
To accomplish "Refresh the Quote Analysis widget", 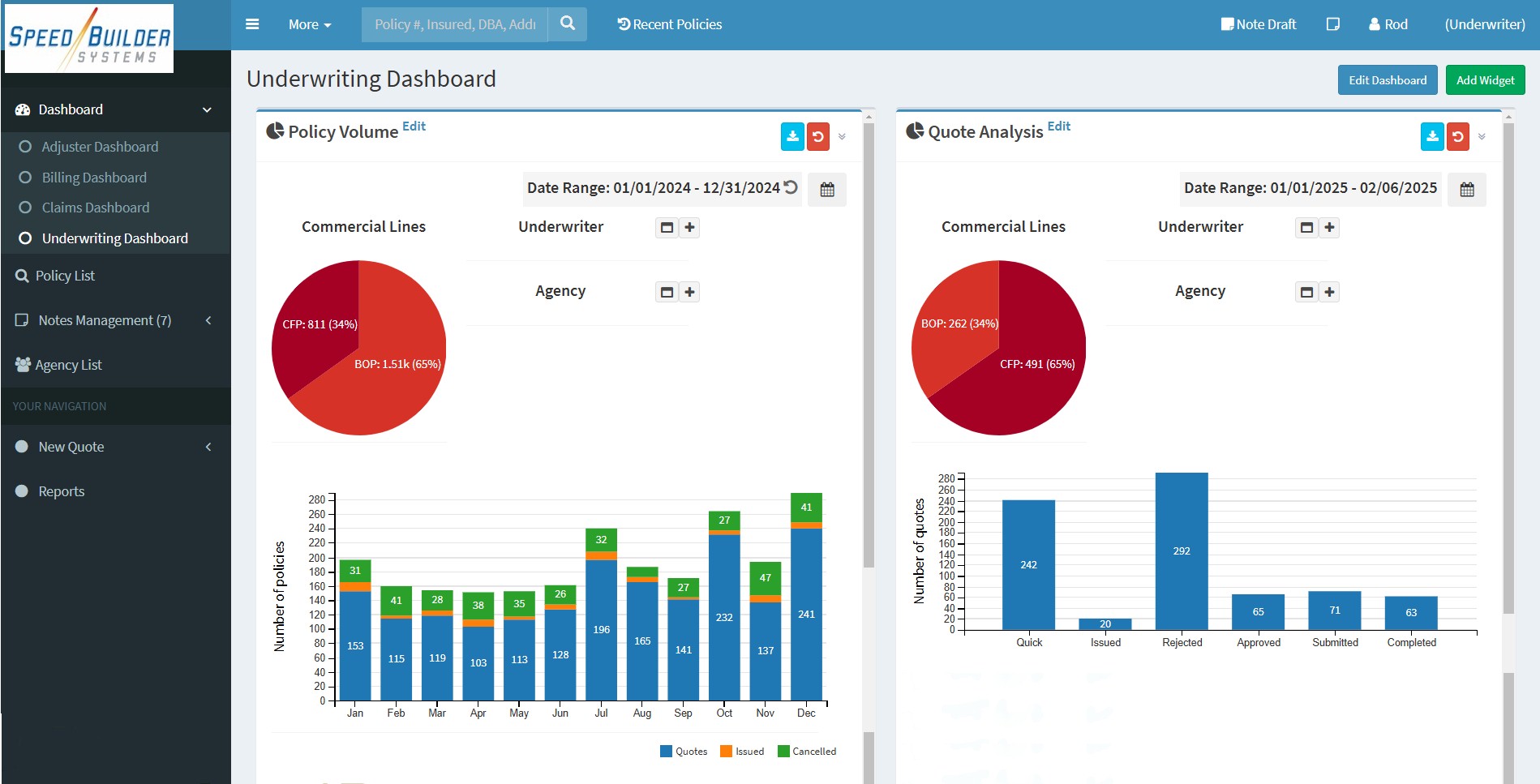I will click(1457, 136).
